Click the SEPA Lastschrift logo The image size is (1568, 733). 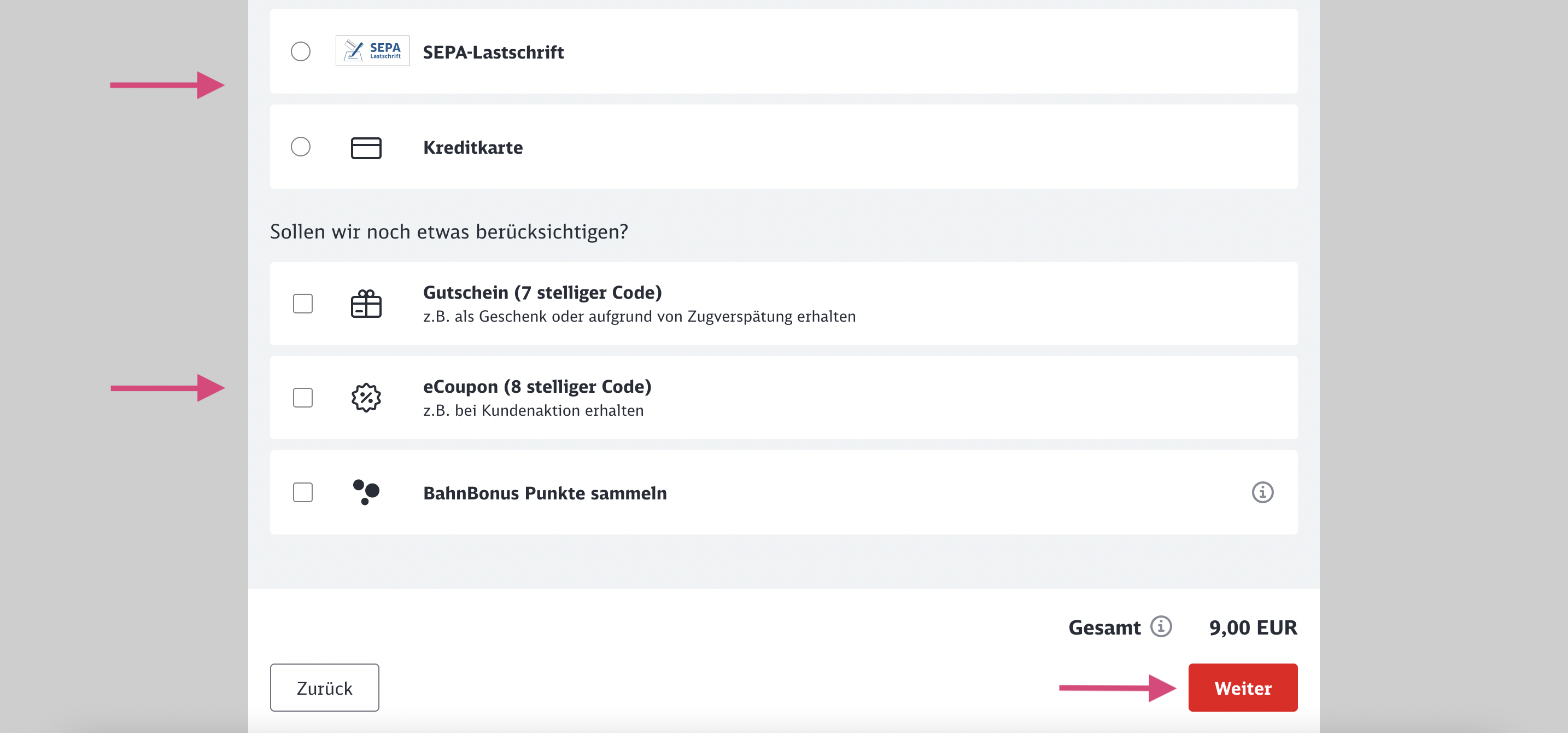(x=372, y=51)
